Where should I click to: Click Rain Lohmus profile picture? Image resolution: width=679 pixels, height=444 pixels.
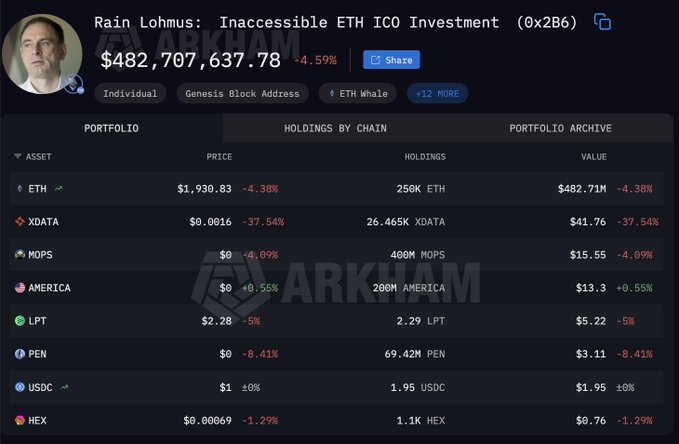pos(42,53)
